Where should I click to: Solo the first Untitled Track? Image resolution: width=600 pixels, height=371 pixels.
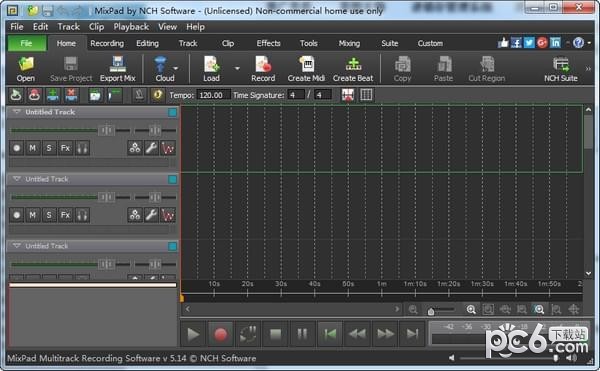[x=49, y=148]
